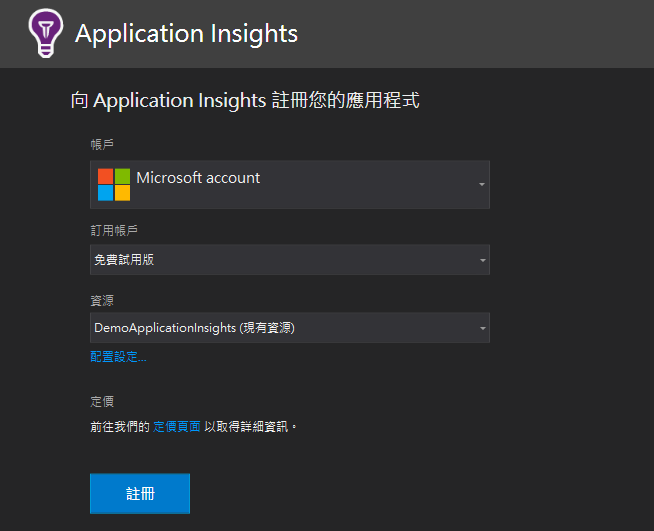Screen dimensions: 654x531
Task: Click the 資源 field label
Action: 102,300
